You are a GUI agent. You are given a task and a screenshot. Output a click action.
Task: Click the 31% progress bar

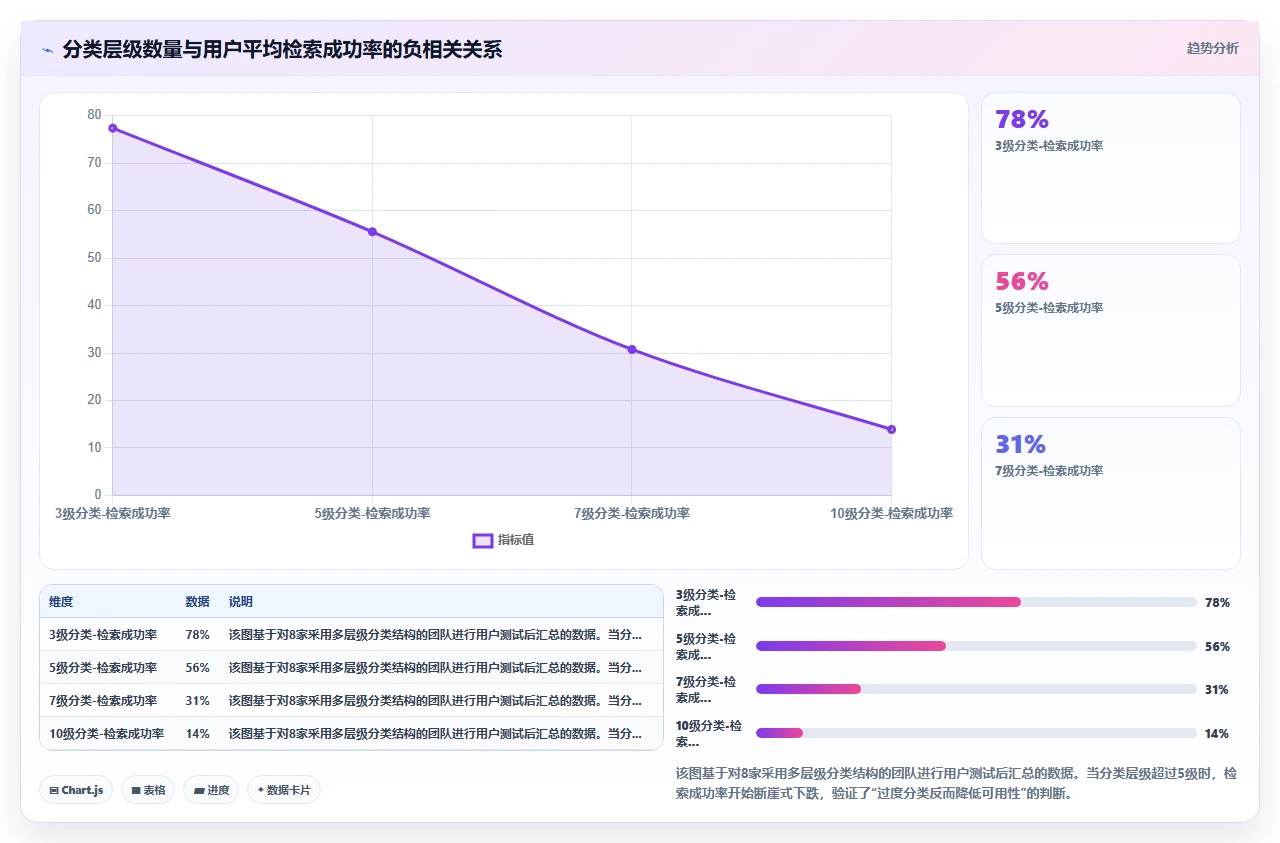click(976, 689)
